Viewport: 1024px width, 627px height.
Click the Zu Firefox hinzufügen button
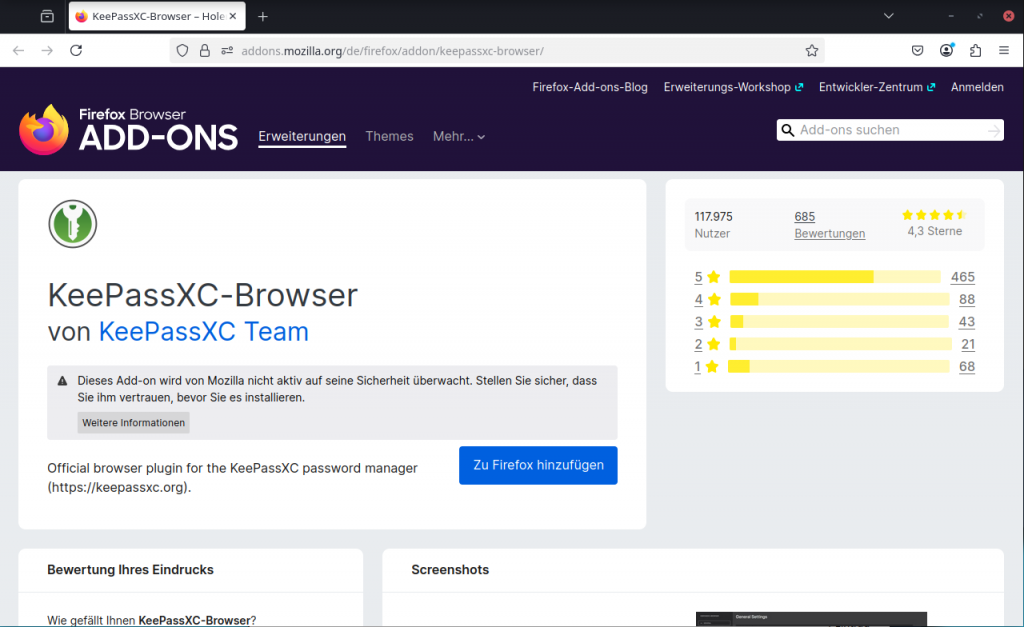pos(538,465)
